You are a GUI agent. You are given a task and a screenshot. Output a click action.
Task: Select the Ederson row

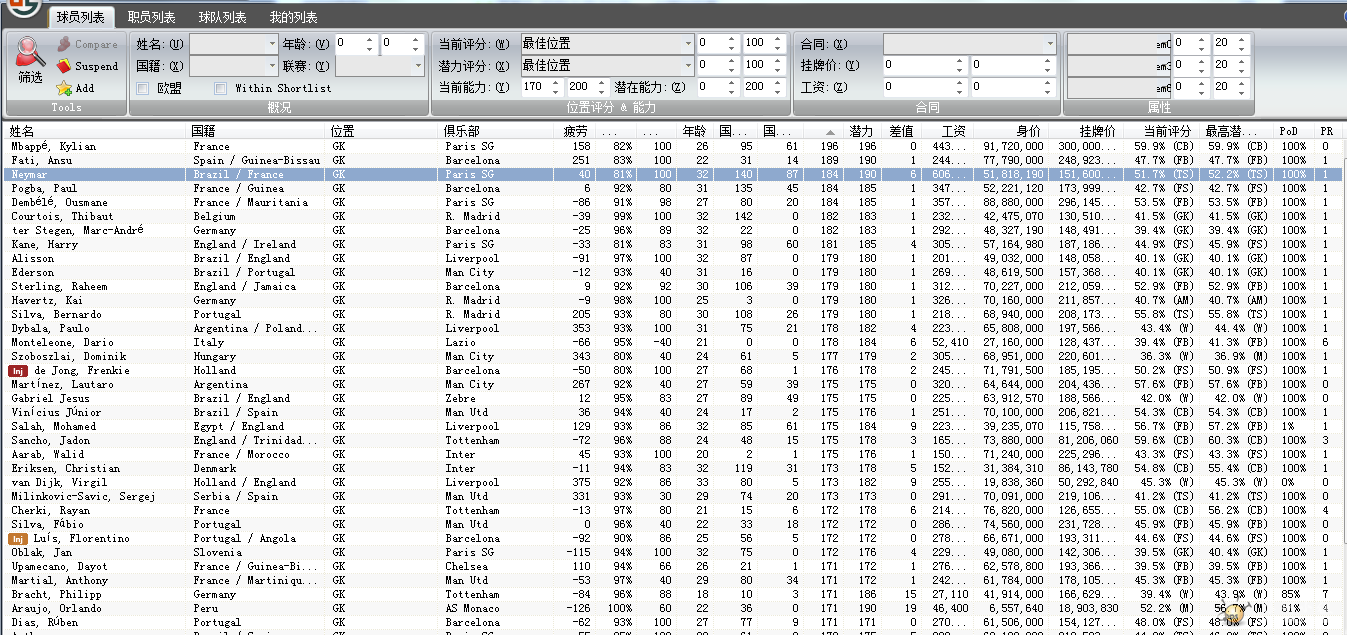(x=673, y=272)
